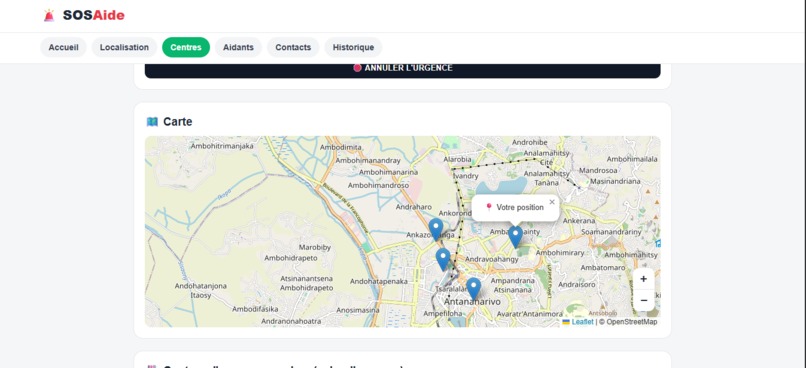Click the Andraharo label on map

[x=414, y=207]
